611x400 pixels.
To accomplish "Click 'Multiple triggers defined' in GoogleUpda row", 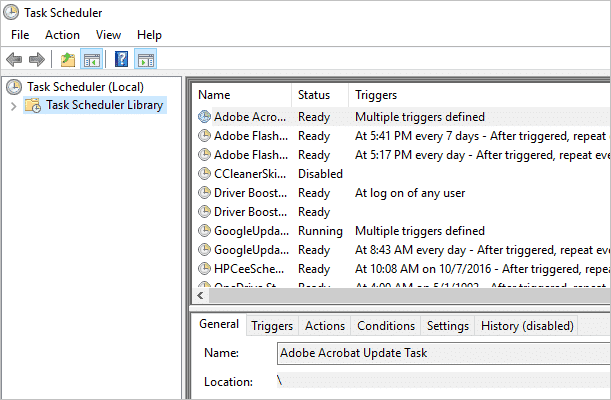I will [420, 231].
